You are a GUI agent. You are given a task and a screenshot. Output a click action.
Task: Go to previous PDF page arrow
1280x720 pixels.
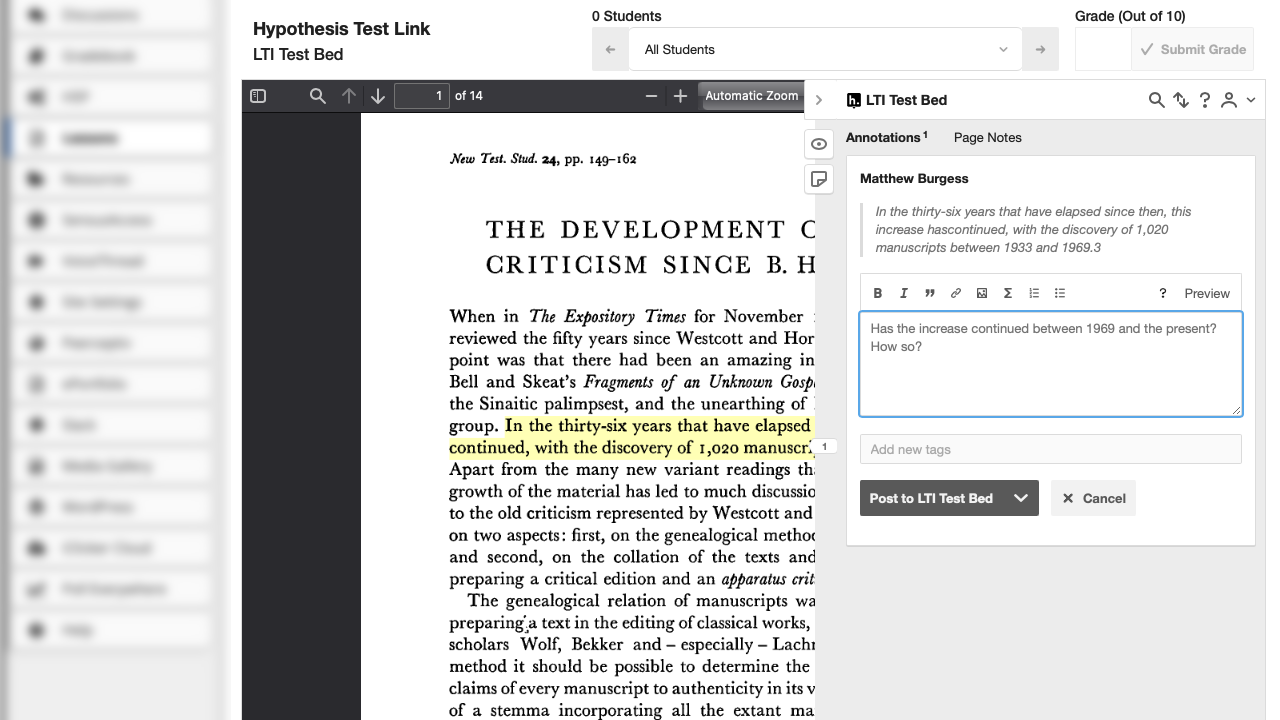click(x=348, y=96)
